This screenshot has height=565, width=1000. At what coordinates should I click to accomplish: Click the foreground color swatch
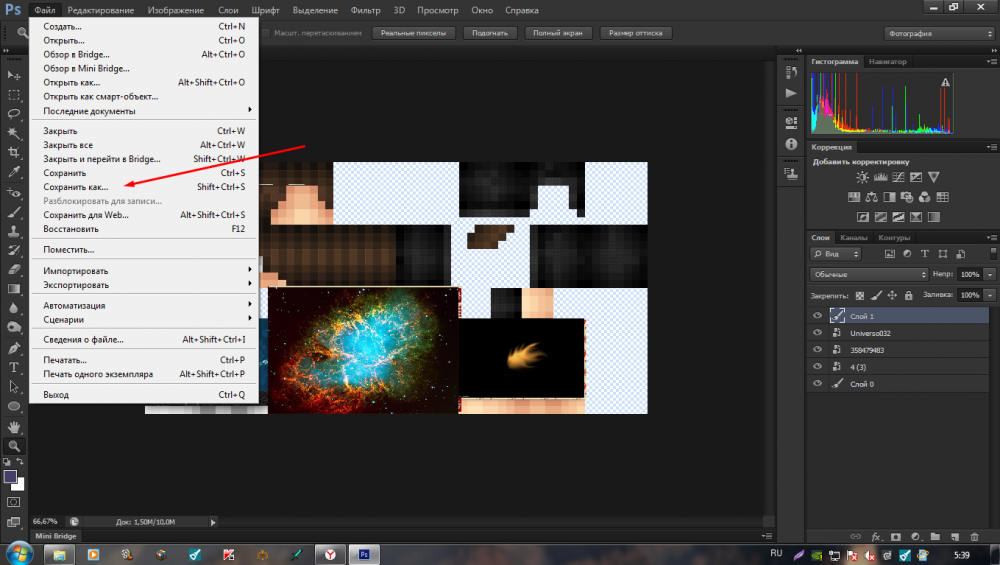[11, 477]
